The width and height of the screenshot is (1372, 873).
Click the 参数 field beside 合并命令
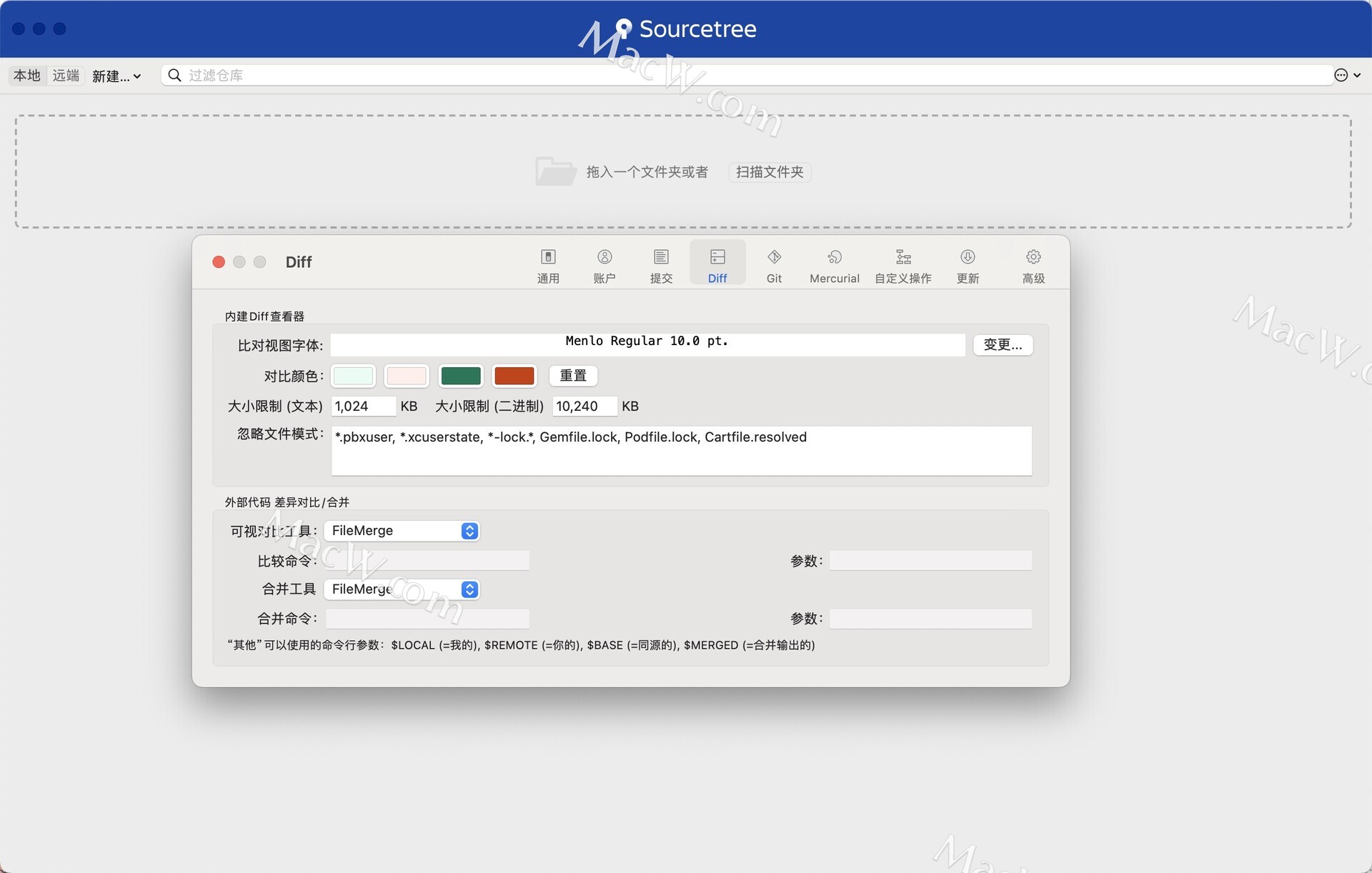(x=930, y=619)
